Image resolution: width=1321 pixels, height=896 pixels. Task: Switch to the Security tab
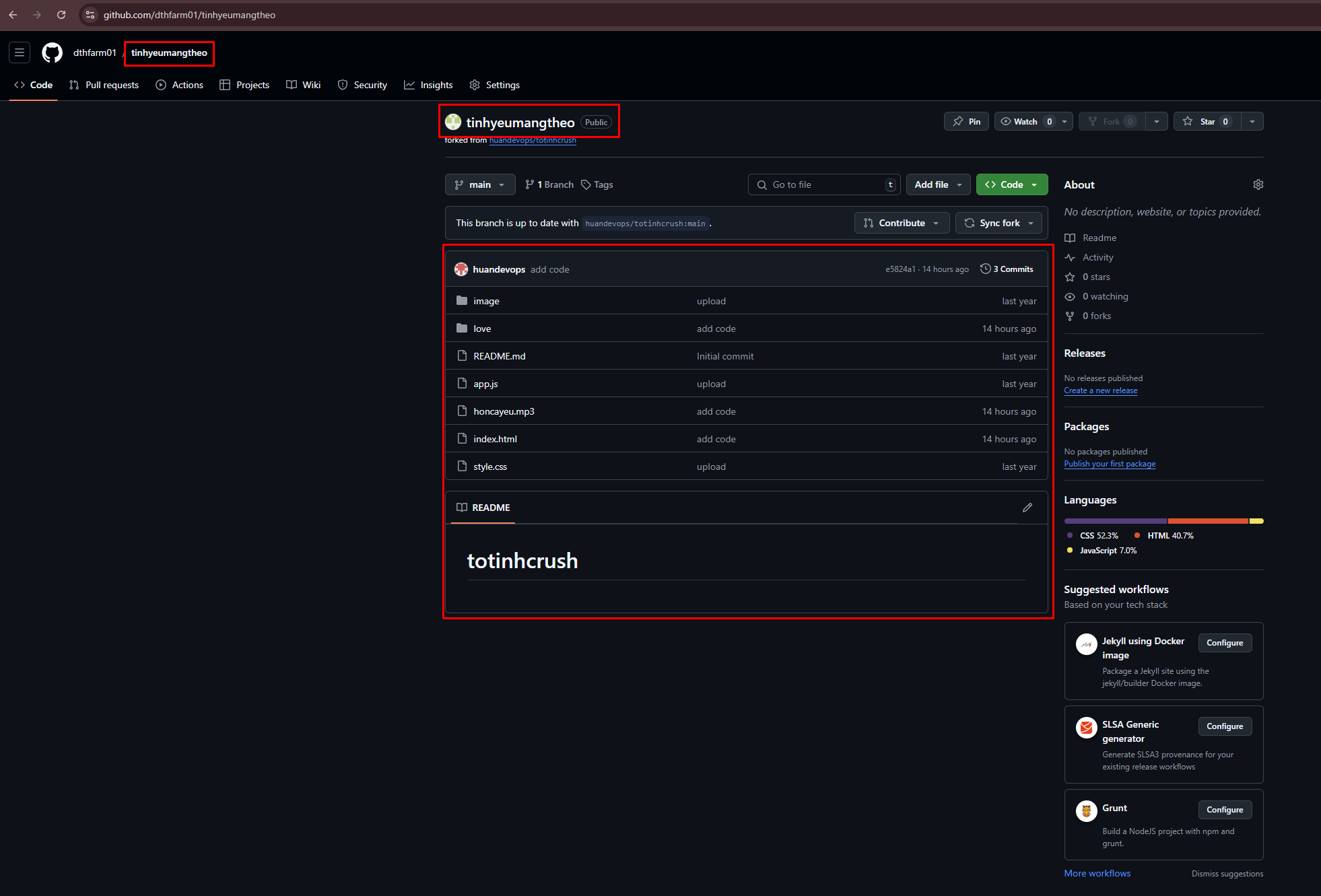pyautogui.click(x=362, y=85)
